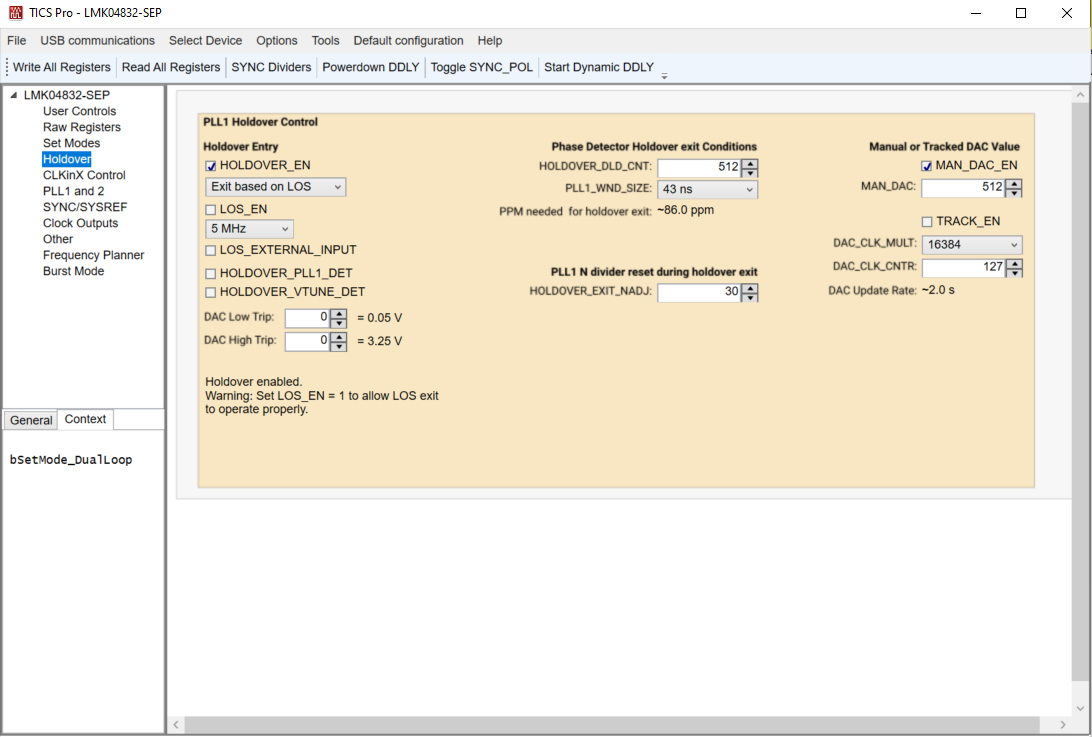Viewport: 1092px width, 737px height.
Task: Select Frequency Planner in the sidebar
Action: tap(93, 255)
